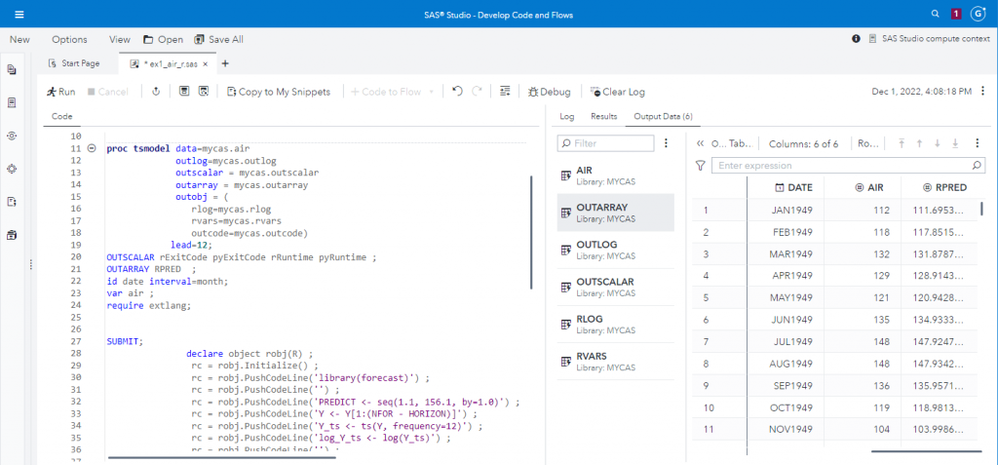Image resolution: width=998 pixels, height=465 pixels.
Task: Switch to the Log tab
Action: click(x=566, y=117)
